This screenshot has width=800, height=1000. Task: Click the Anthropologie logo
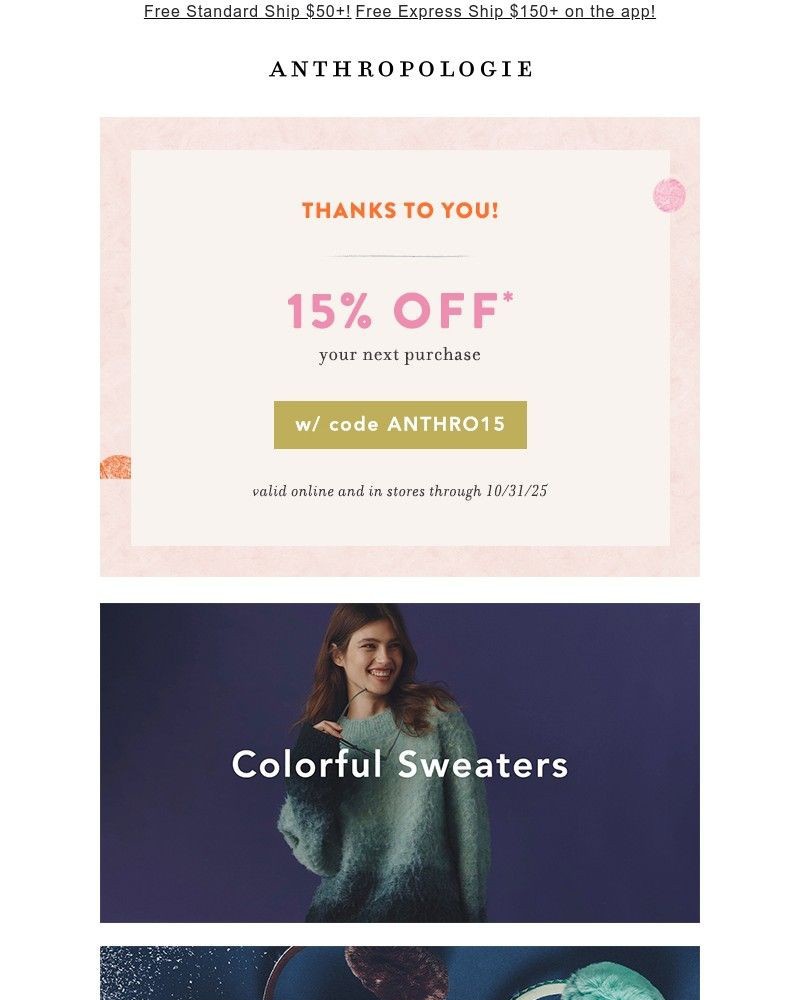[400, 69]
